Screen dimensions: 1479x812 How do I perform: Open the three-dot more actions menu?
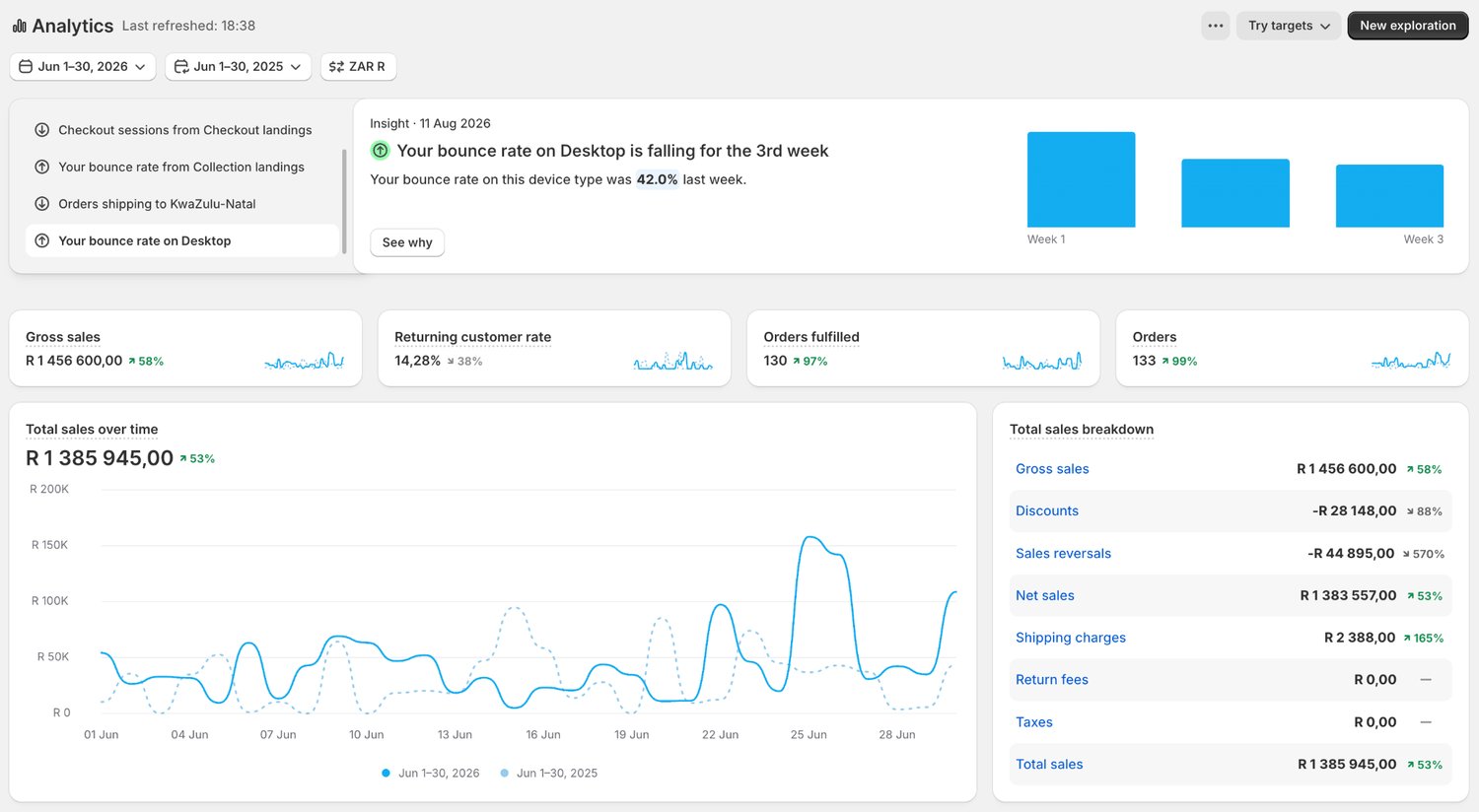pos(1216,26)
